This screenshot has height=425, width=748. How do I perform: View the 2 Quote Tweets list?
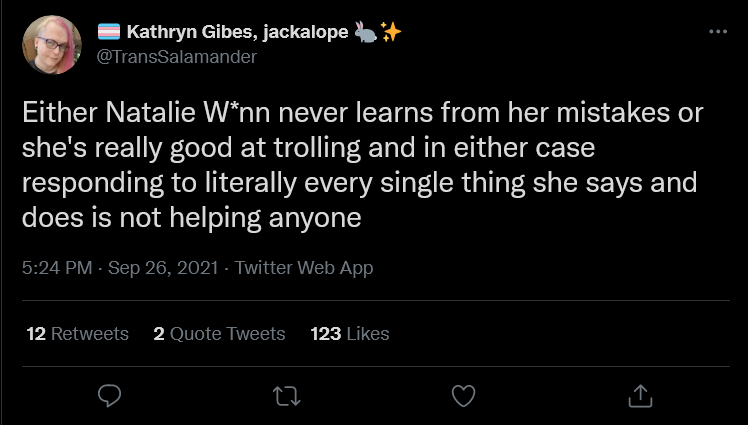coord(219,333)
